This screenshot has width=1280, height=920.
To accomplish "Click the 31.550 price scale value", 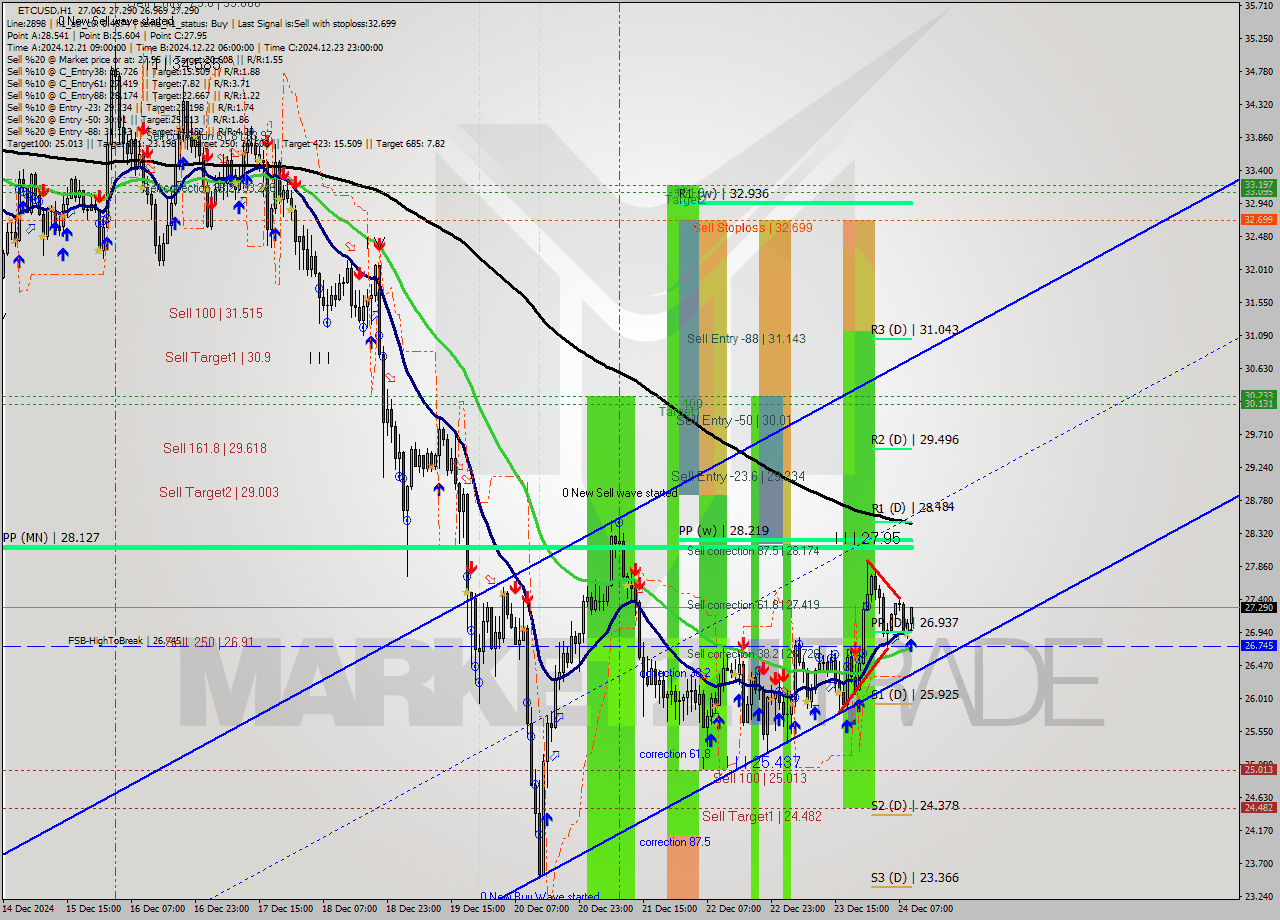I will [x=1258, y=302].
